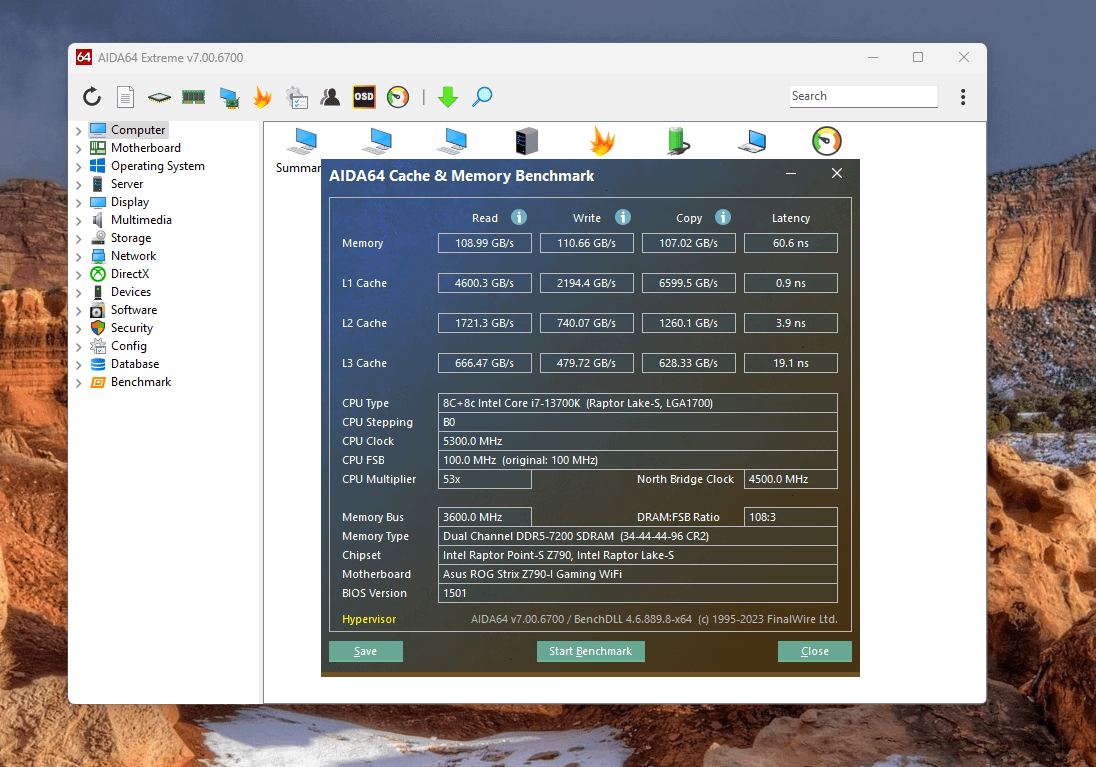Click the Start Benchmark button
Image resolution: width=1096 pixels, height=767 pixels.
tap(591, 651)
